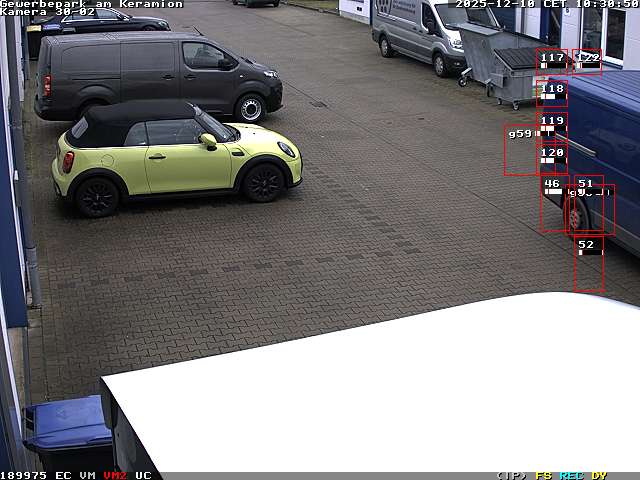Select the tracked object tag 119
The image size is (640, 480).
tap(552, 121)
